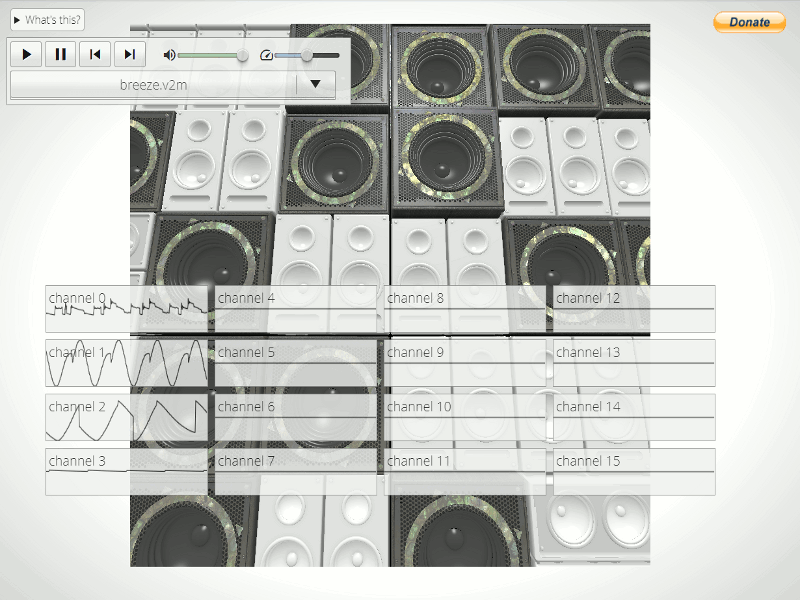Click the volume speaker icon
This screenshot has width=800, height=600.
pos(169,55)
